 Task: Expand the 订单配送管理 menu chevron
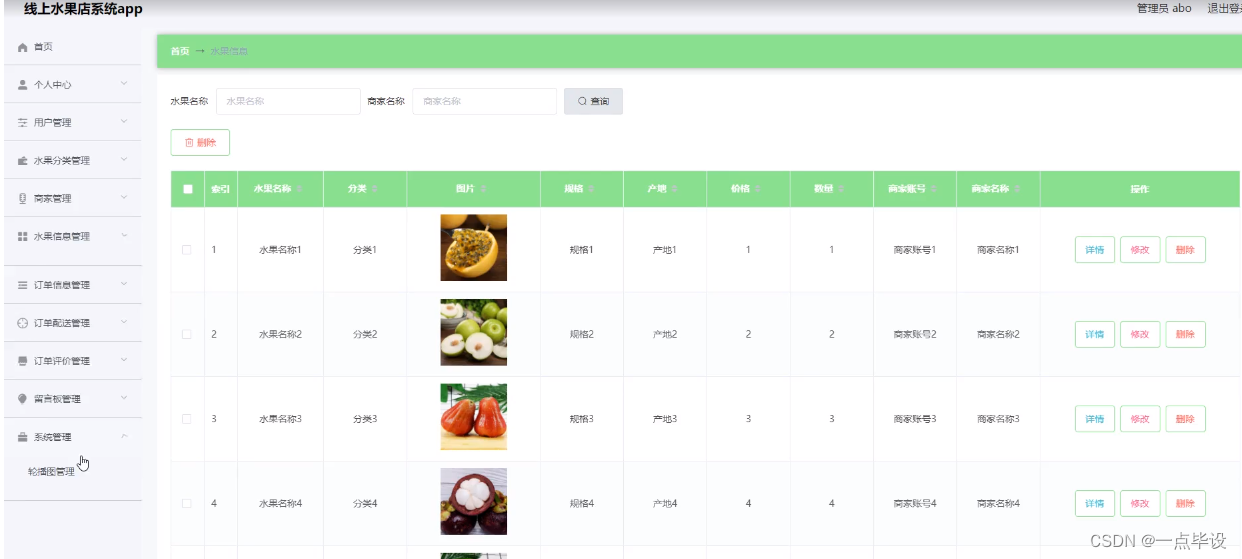124,322
